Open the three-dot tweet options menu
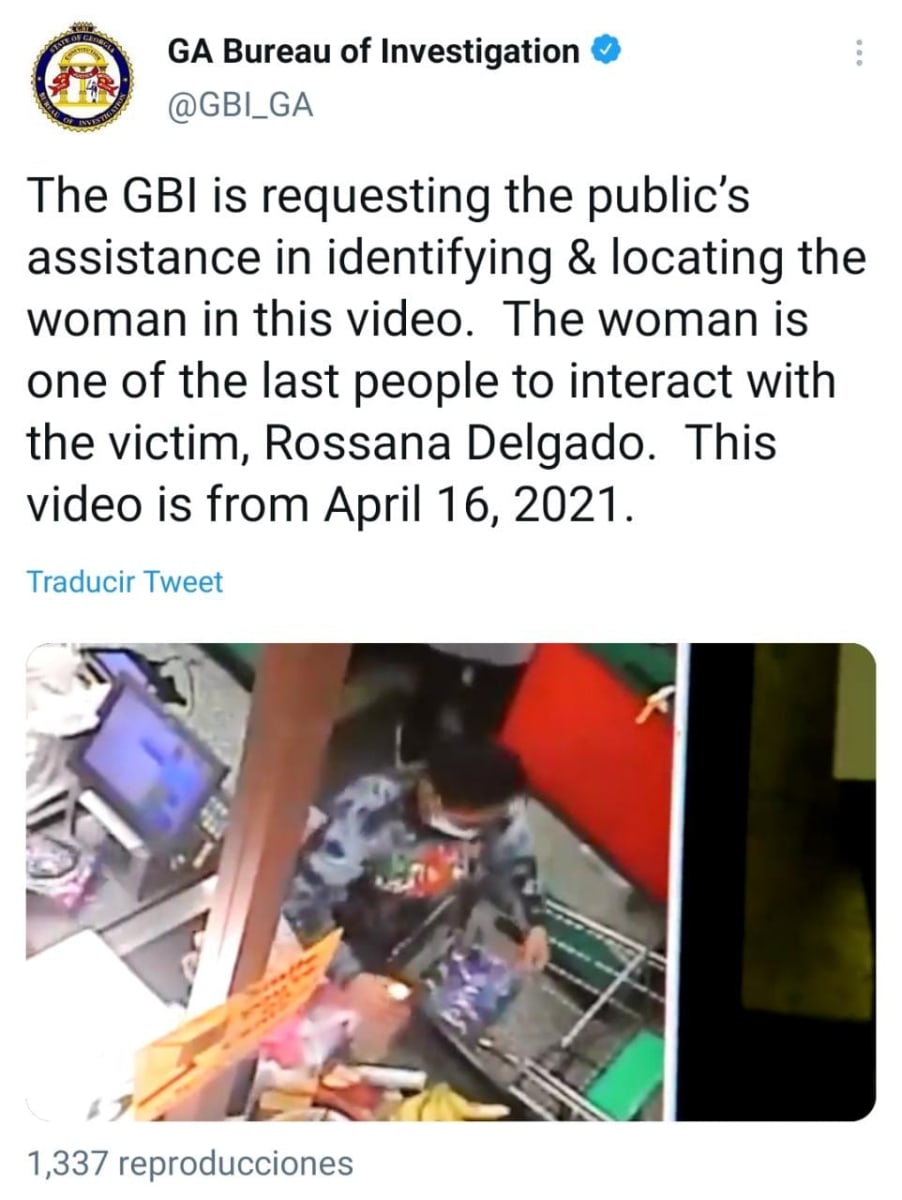 (857, 54)
